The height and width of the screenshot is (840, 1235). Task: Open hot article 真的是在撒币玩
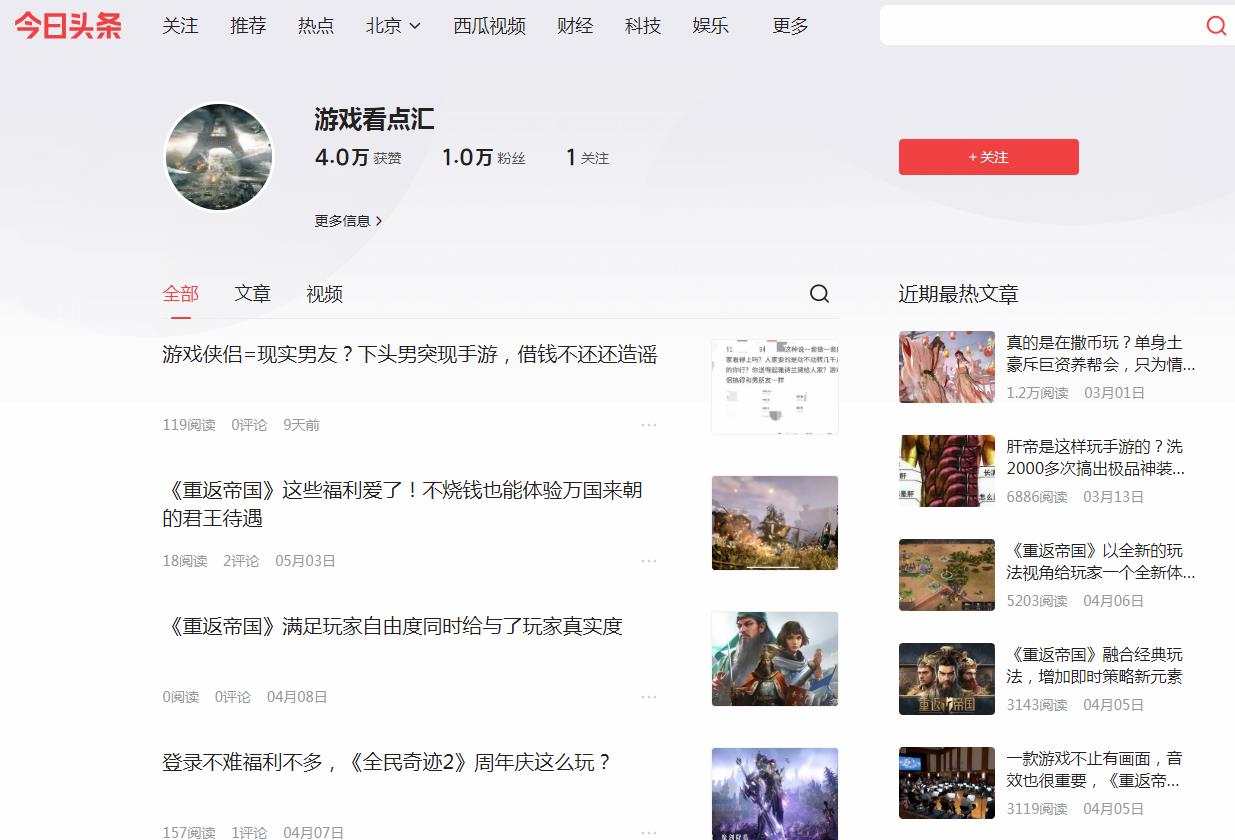(1101, 354)
